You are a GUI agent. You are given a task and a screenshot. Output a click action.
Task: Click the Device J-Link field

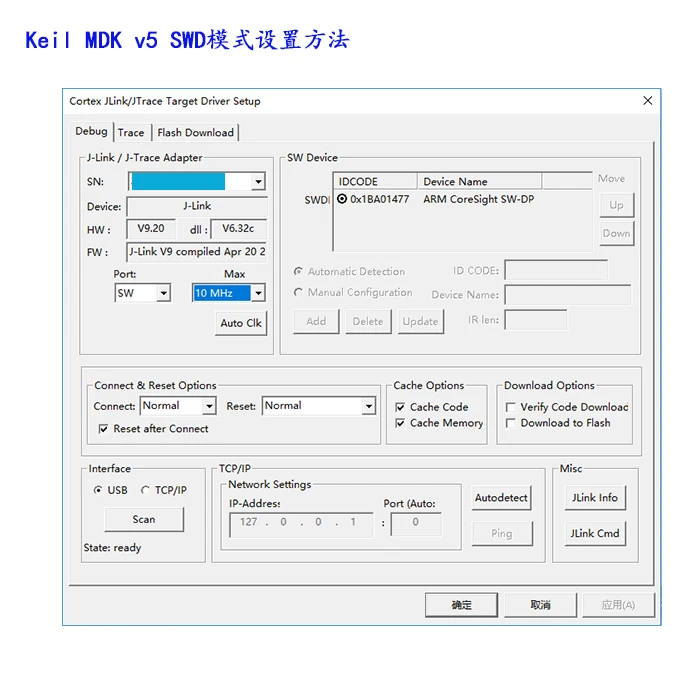197,206
